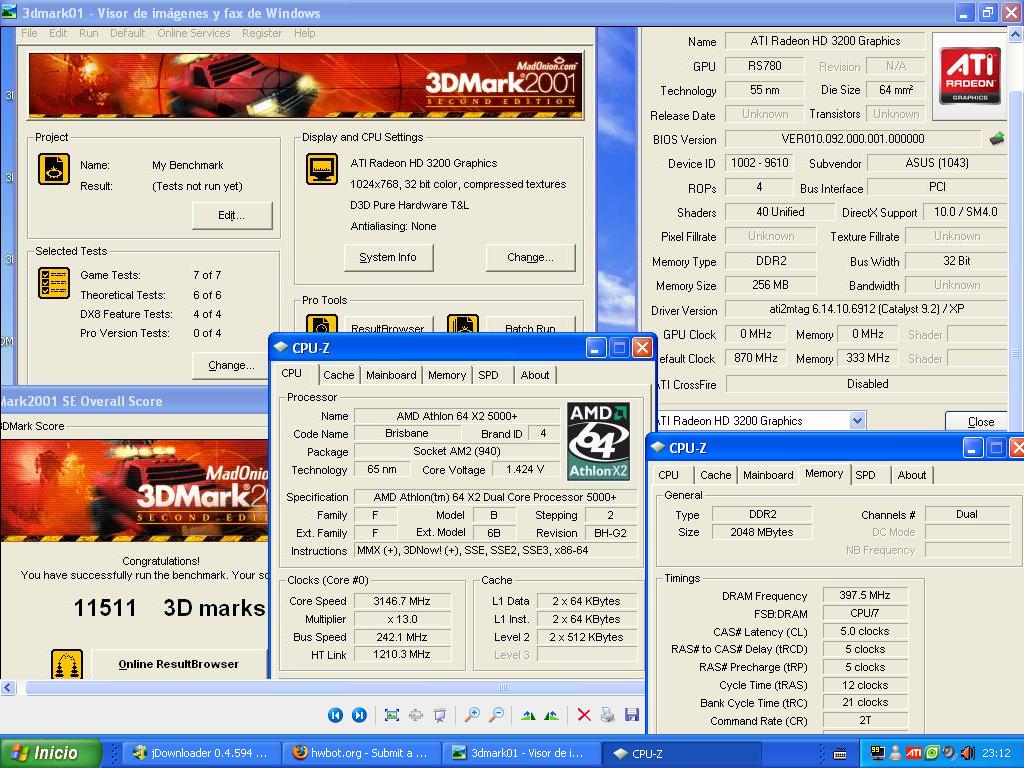Click the green NVIDIA-style tray icon
The height and width of the screenshot is (768, 1024).
(932, 753)
